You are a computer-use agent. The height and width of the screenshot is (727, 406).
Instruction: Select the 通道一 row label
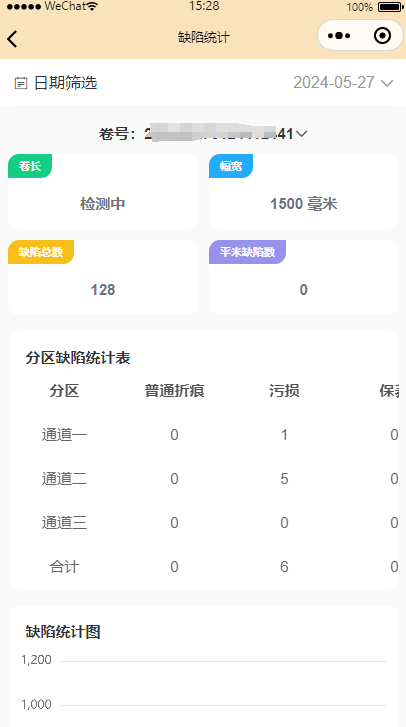tap(64, 435)
